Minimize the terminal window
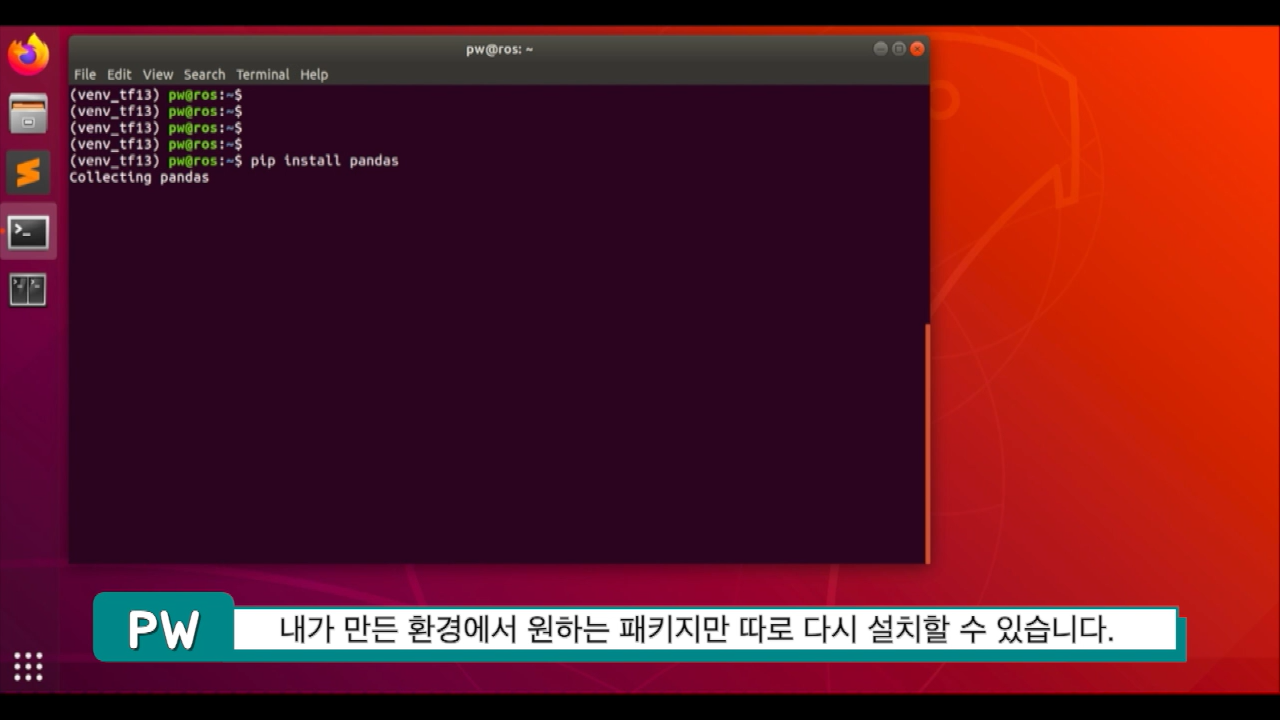The width and height of the screenshot is (1280, 720). tap(880, 49)
